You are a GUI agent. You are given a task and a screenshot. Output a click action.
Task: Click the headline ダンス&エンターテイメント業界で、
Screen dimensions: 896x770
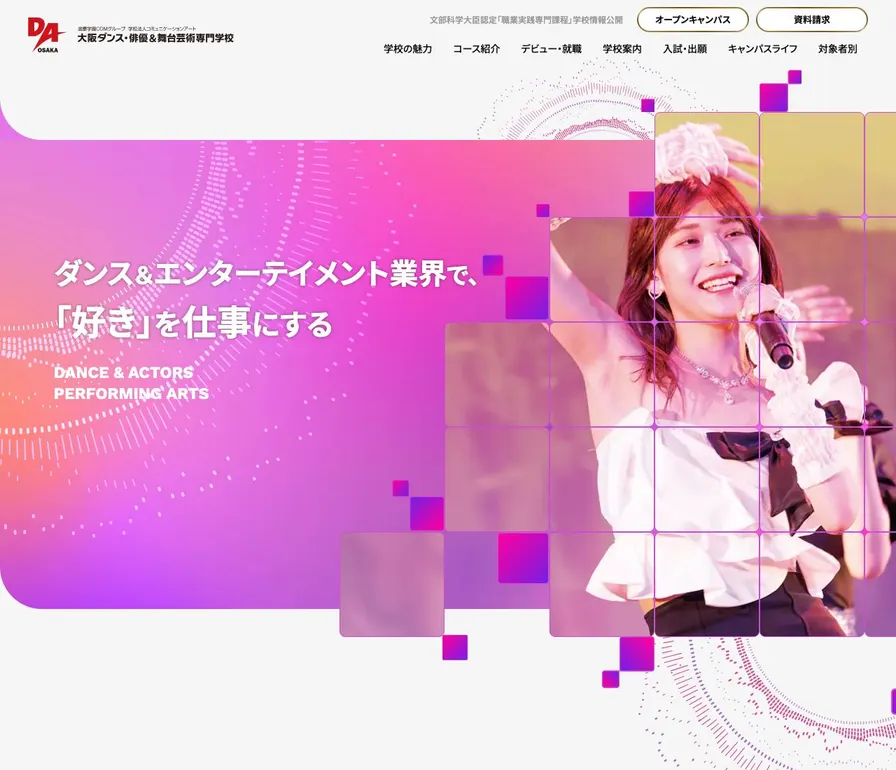[266, 273]
